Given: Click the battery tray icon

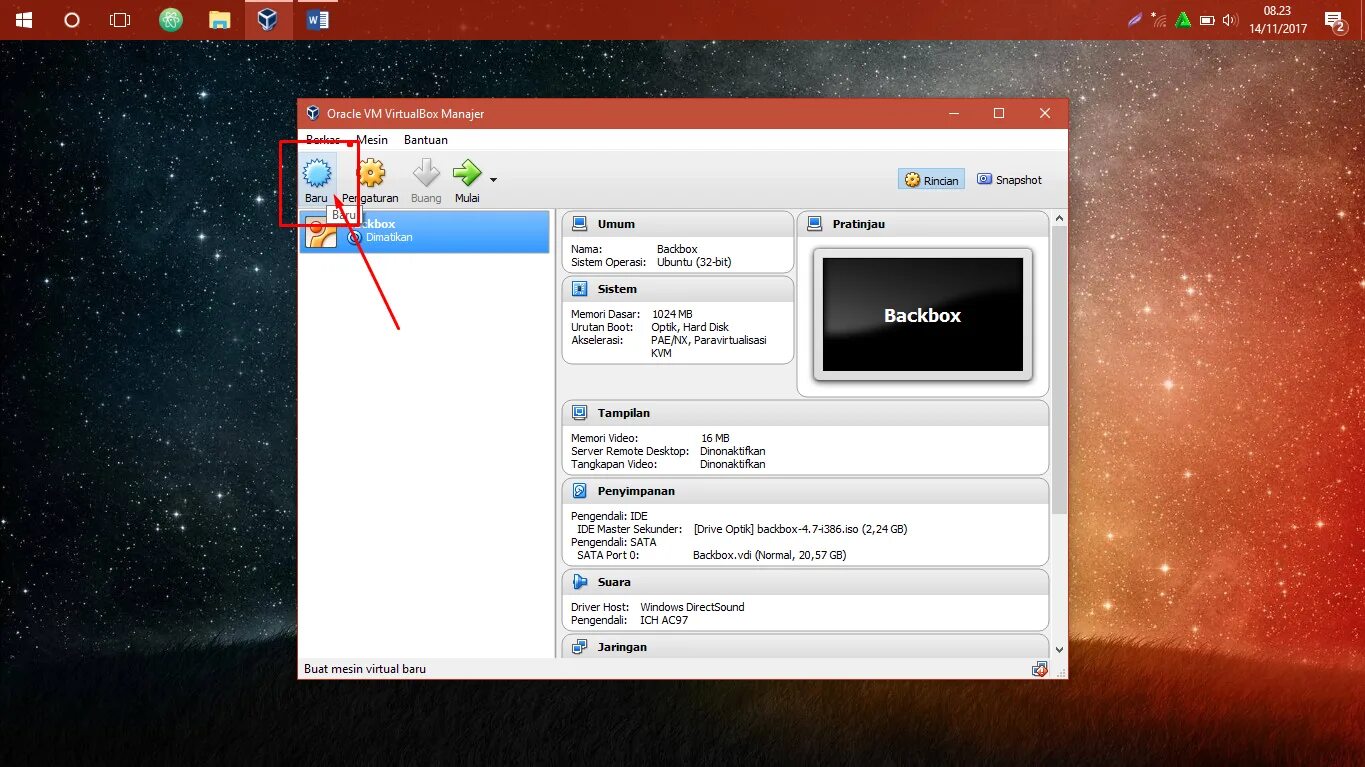Looking at the screenshot, I should [x=1207, y=20].
